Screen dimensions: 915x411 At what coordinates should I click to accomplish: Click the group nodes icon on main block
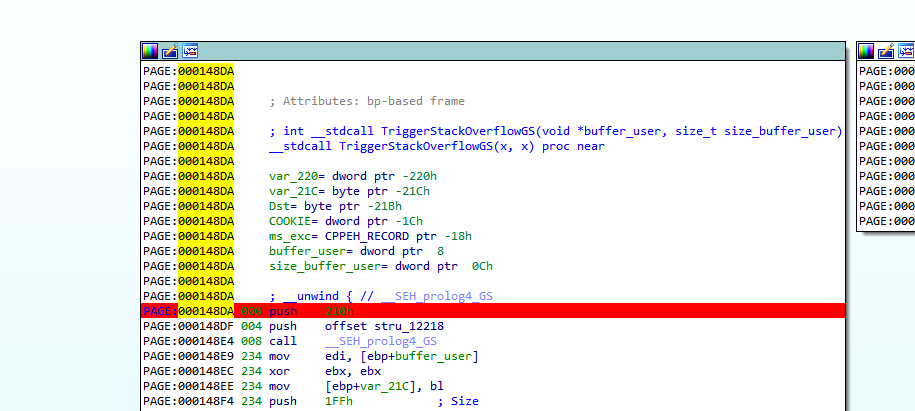tap(190, 51)
